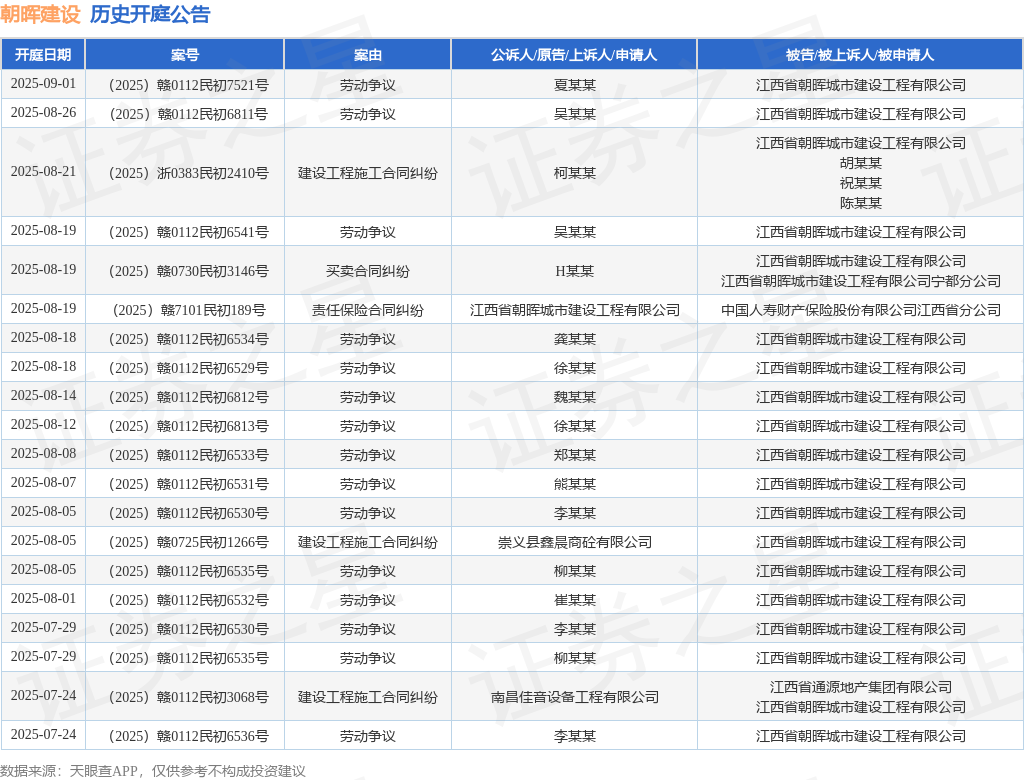Click plaintiff 龚某某
The image size is (1024, 780).
coord(575,339)
